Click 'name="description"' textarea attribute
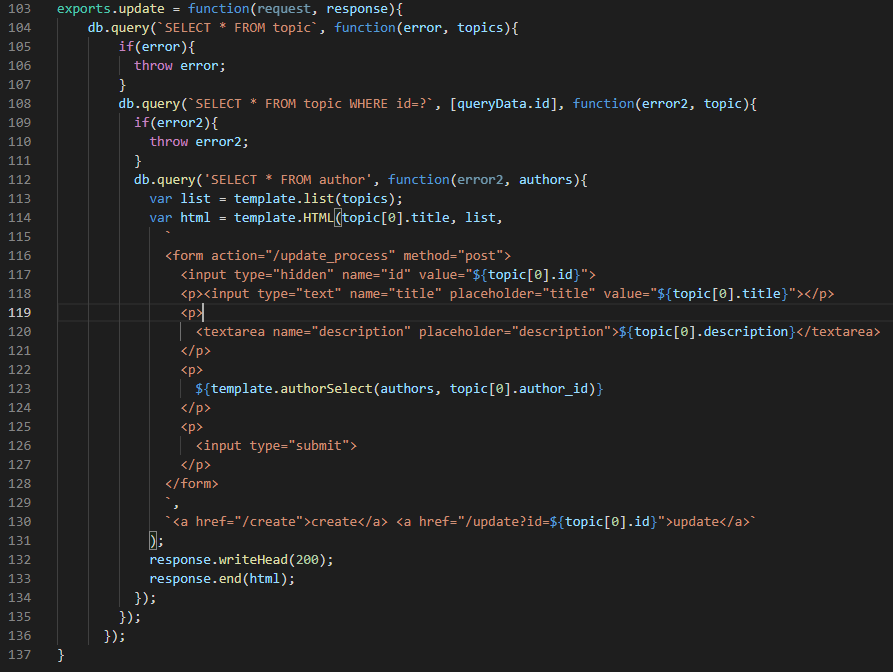This screenshot has height=672, width=893. [x=342, y=331]
